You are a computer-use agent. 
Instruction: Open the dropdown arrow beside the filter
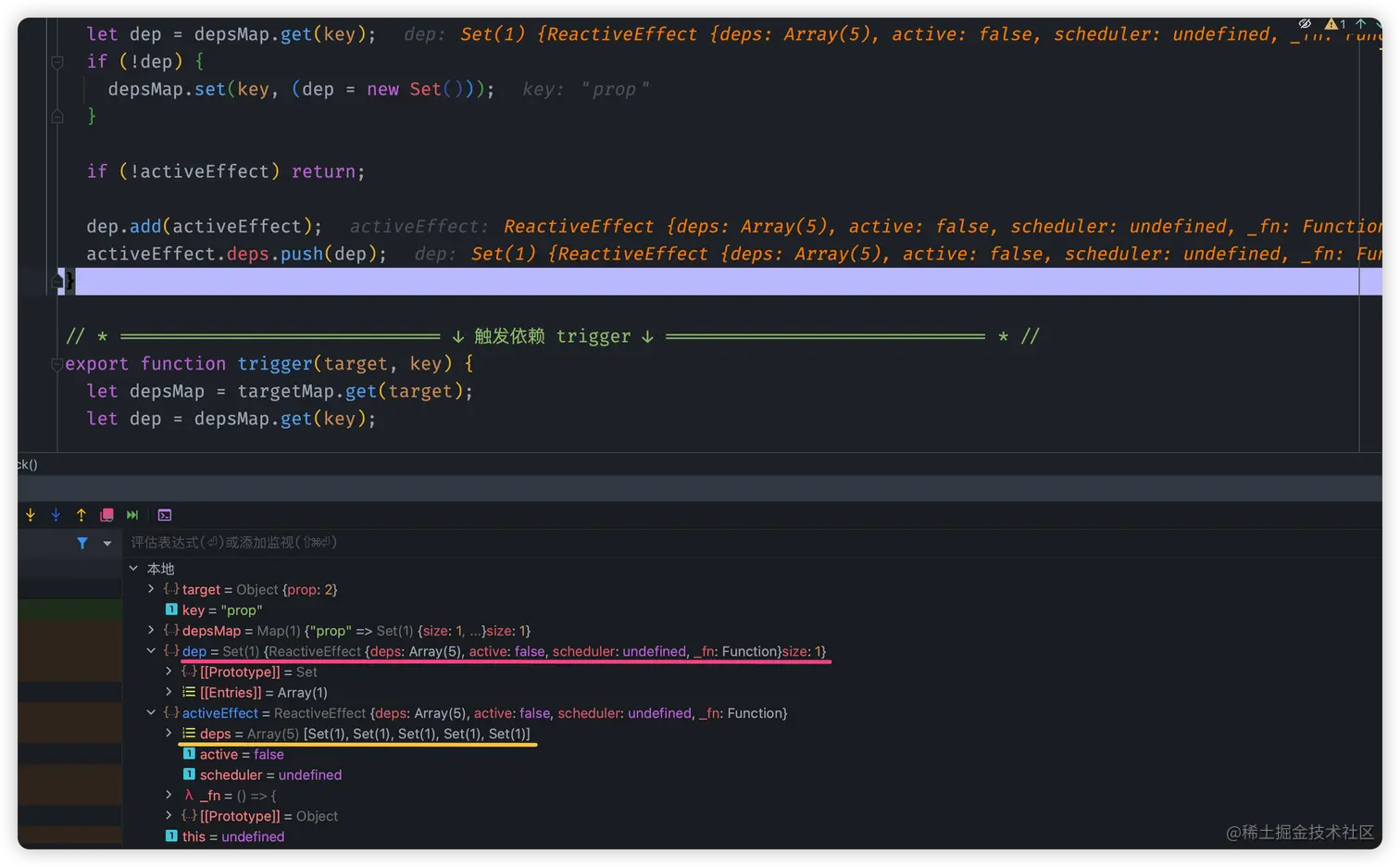pyautogui.click(x=107, y=544)
